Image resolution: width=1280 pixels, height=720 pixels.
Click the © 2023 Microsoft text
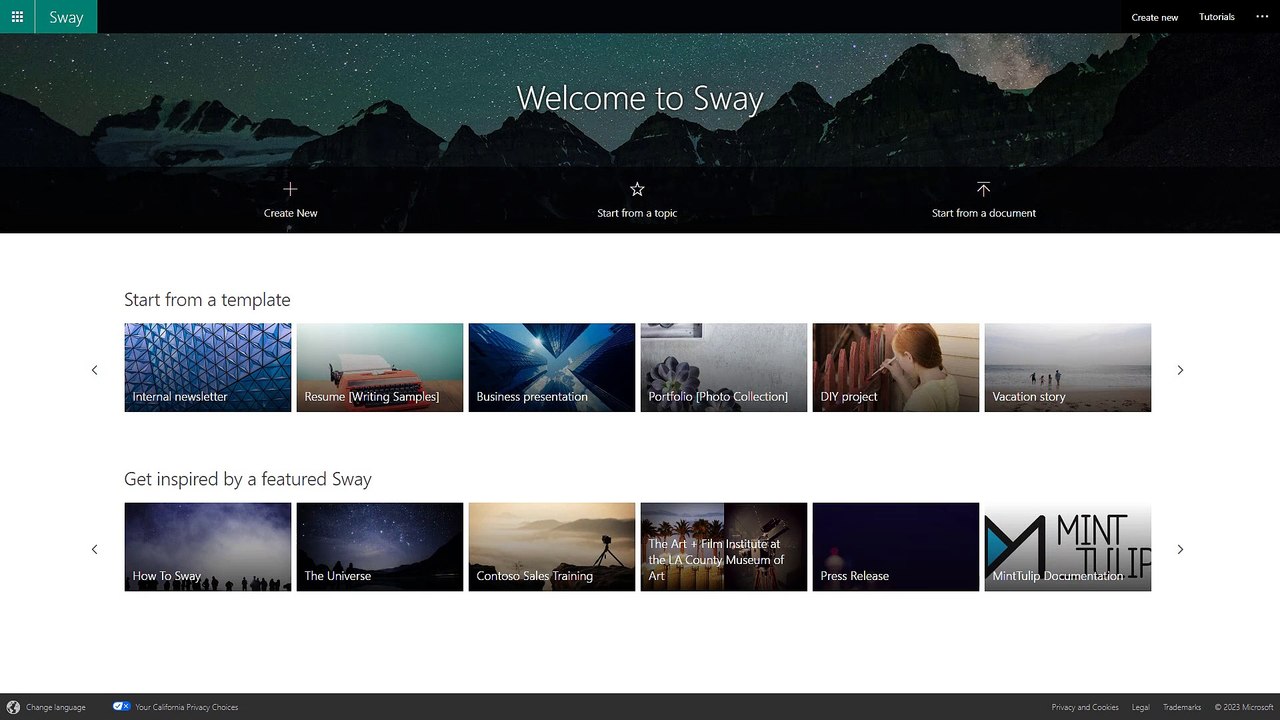[1244, 707]
